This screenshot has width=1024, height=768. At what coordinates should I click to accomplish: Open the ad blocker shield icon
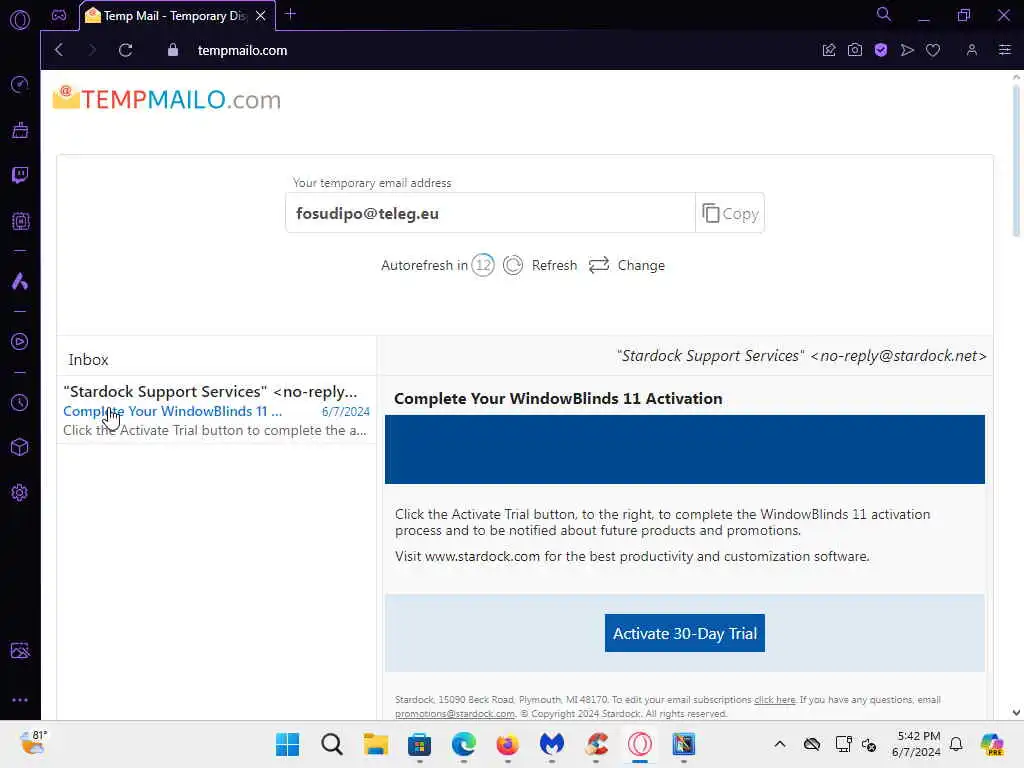pyautogui.click(x=881, y=50)
